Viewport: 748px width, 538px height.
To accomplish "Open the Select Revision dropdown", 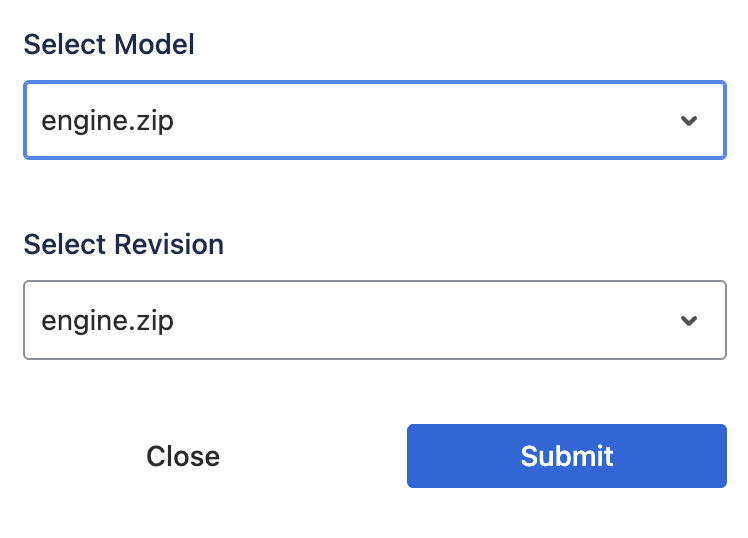I will click(x=374, y=320).
